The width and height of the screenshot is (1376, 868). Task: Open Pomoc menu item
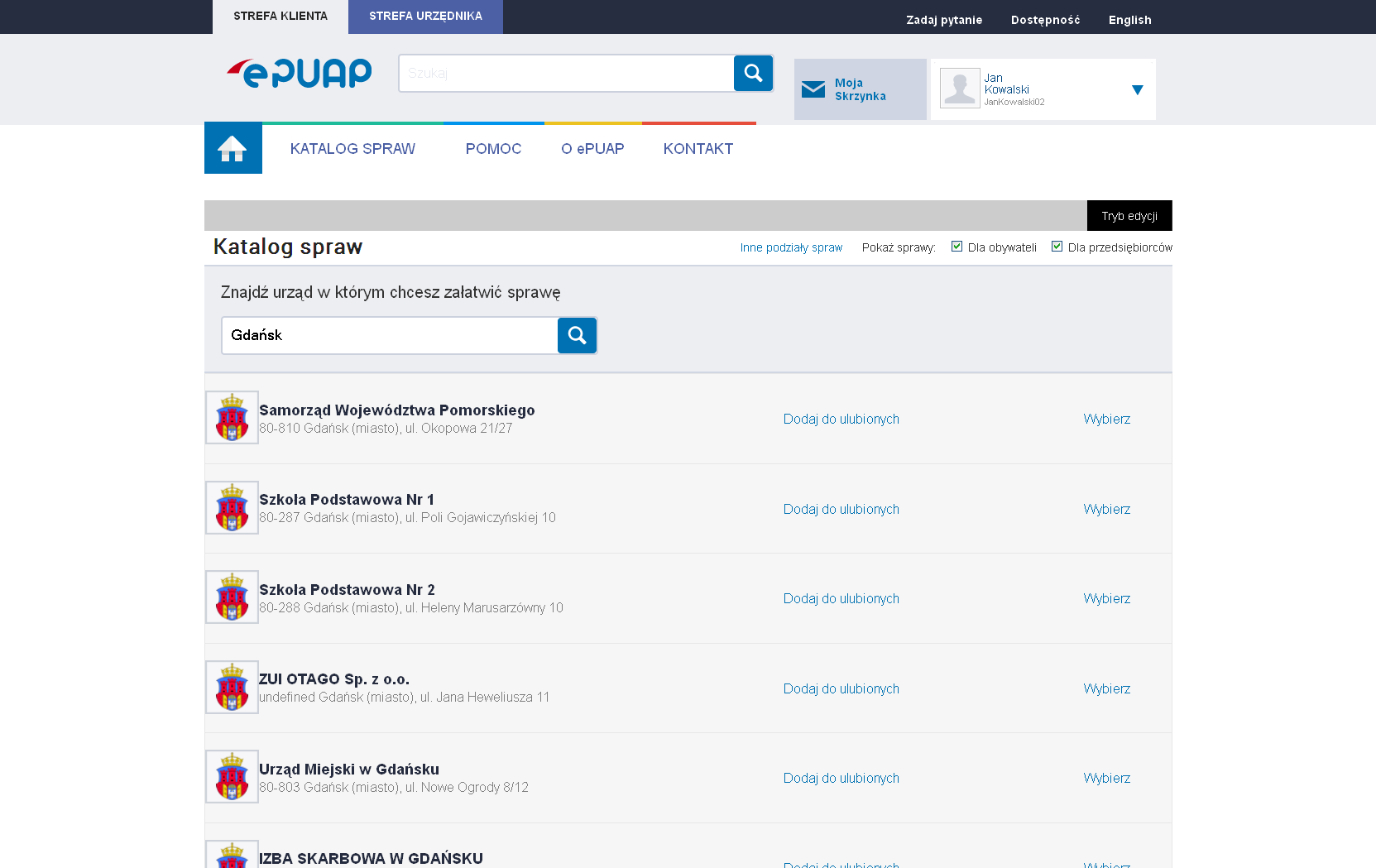click(x=493, y=149)
